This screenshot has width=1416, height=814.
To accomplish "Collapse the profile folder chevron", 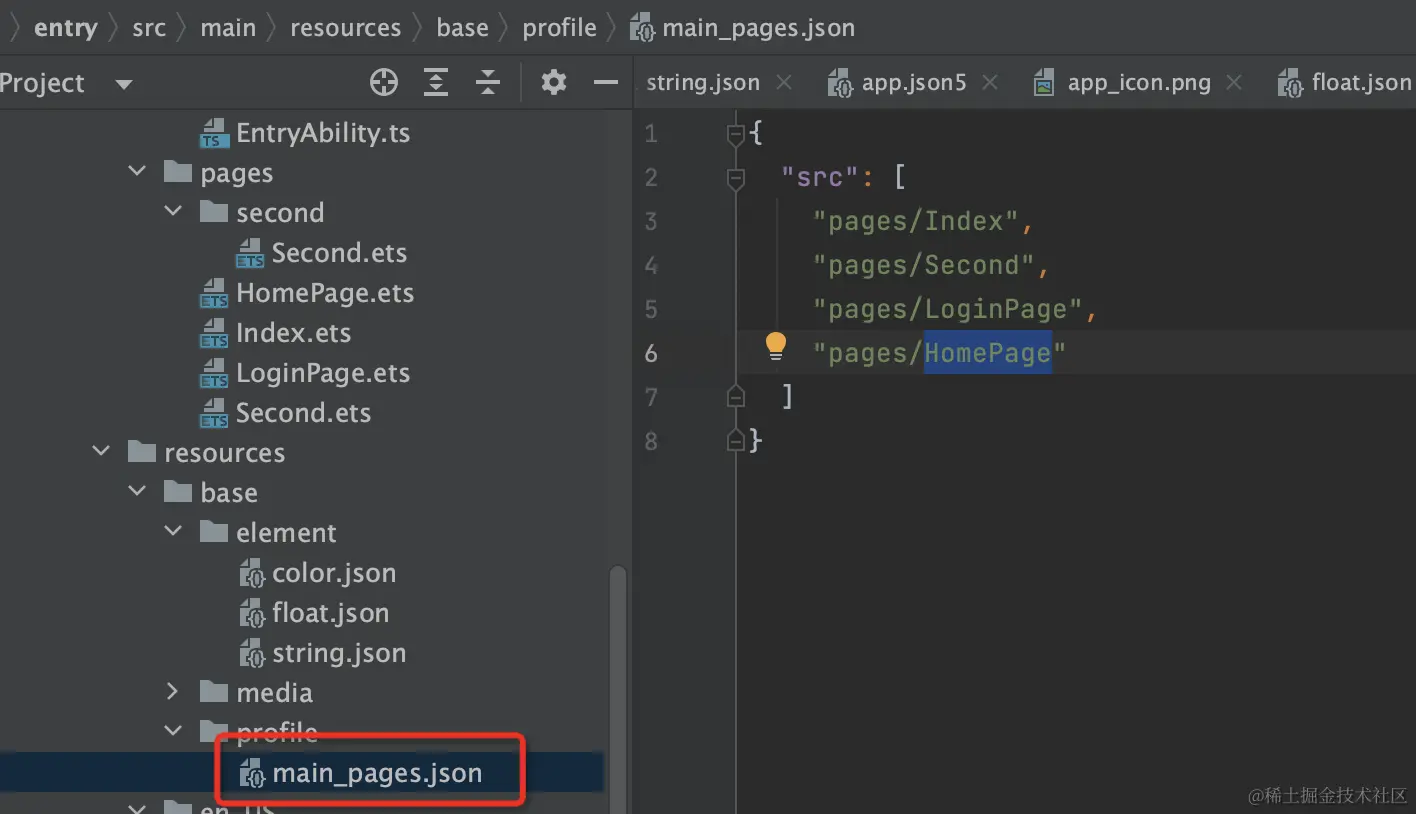I will coord(173,732).
